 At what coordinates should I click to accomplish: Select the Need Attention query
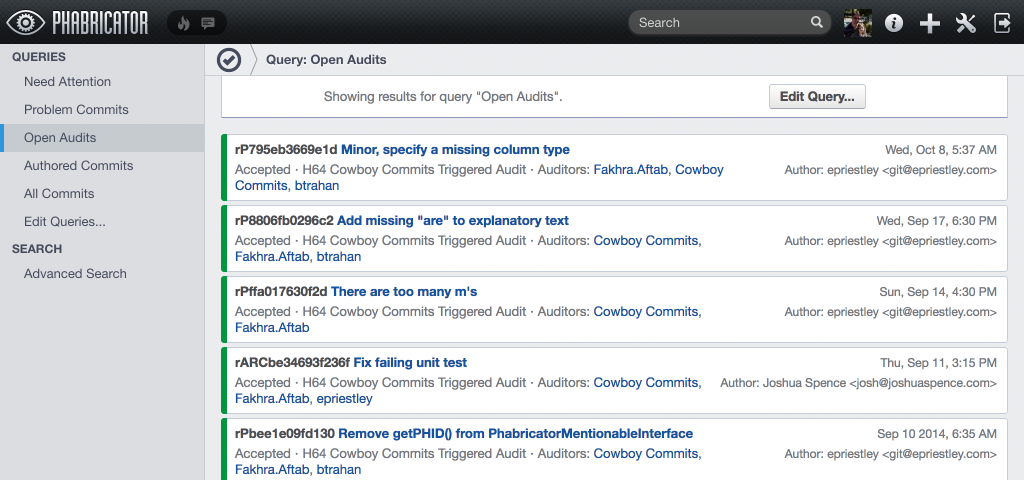[67, 82]
